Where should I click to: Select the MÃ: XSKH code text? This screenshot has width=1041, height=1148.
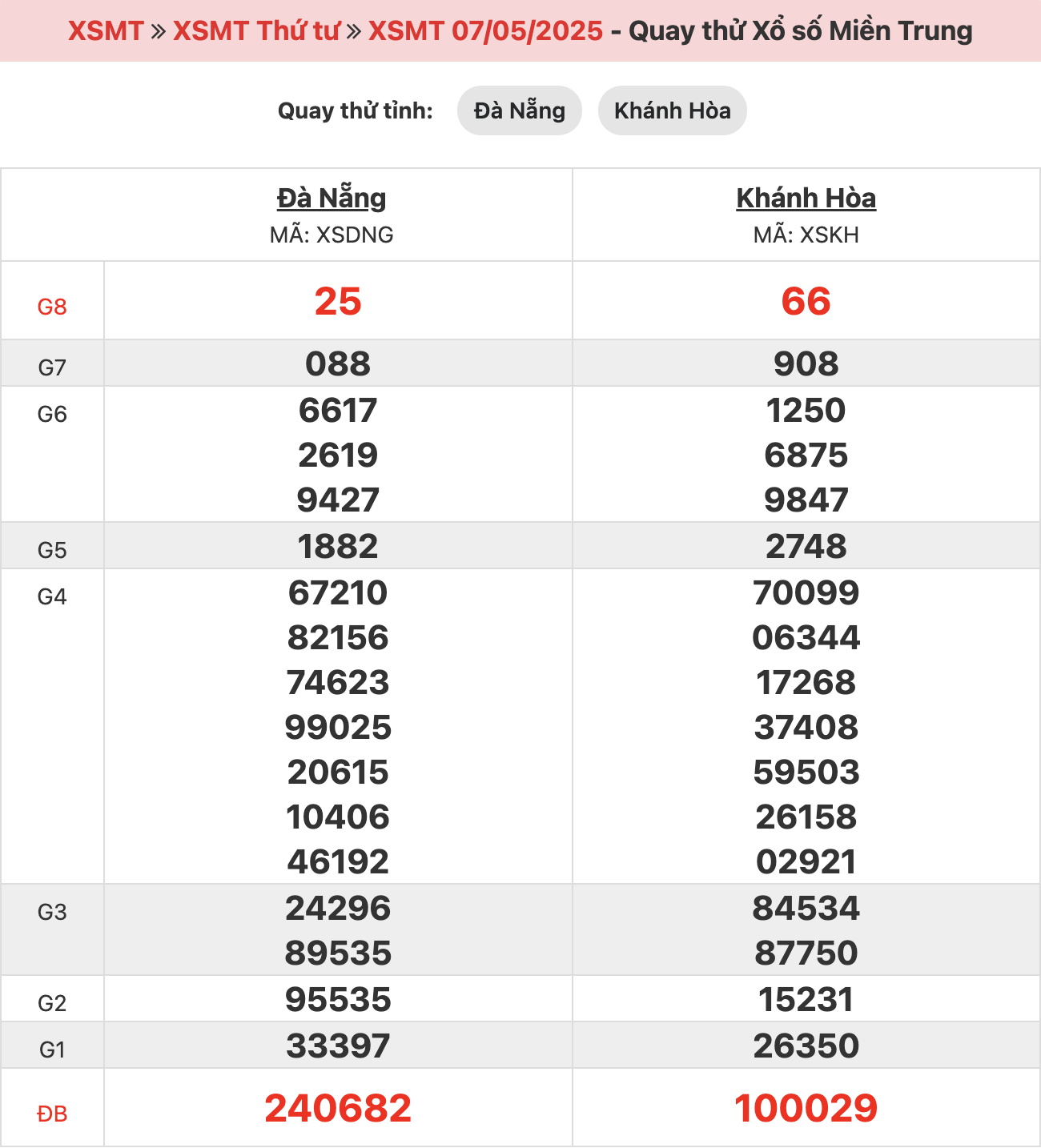[806, 235]
